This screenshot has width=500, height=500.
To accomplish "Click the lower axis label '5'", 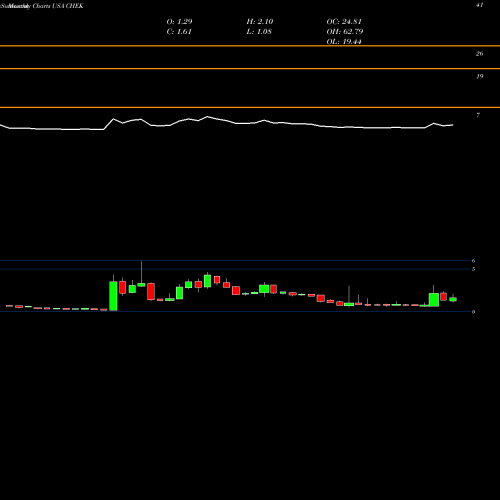I will [x=473, y=269].
